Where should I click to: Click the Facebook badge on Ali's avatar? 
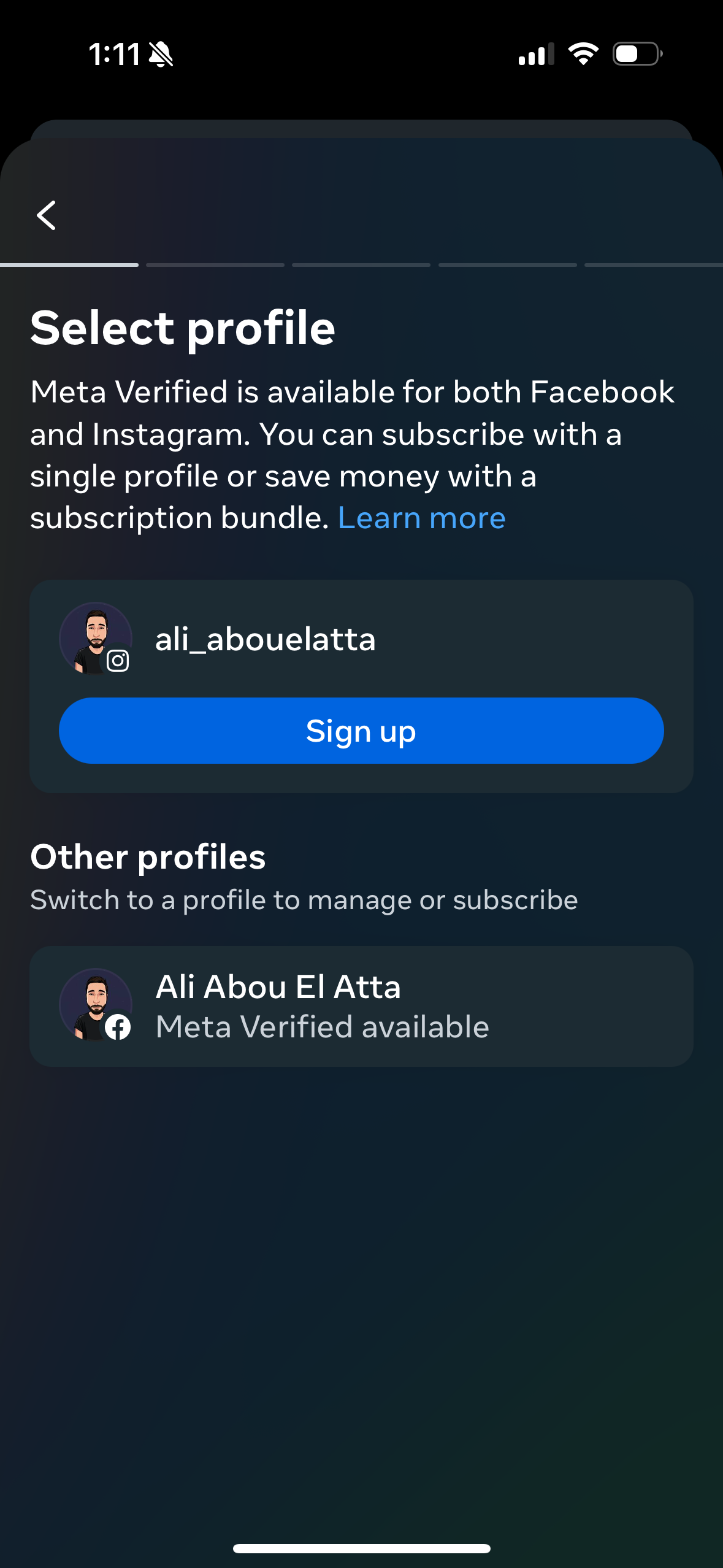[x=118, y=1027]
